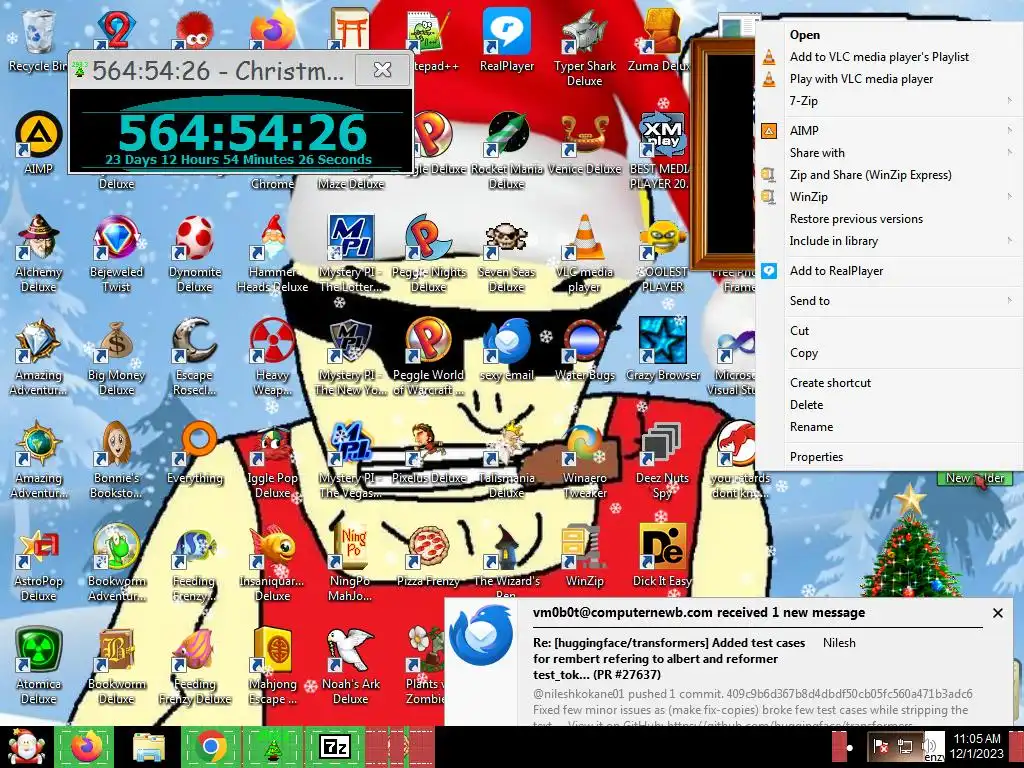Open Google Chrome from the taskbar

[x=210, y=747]
